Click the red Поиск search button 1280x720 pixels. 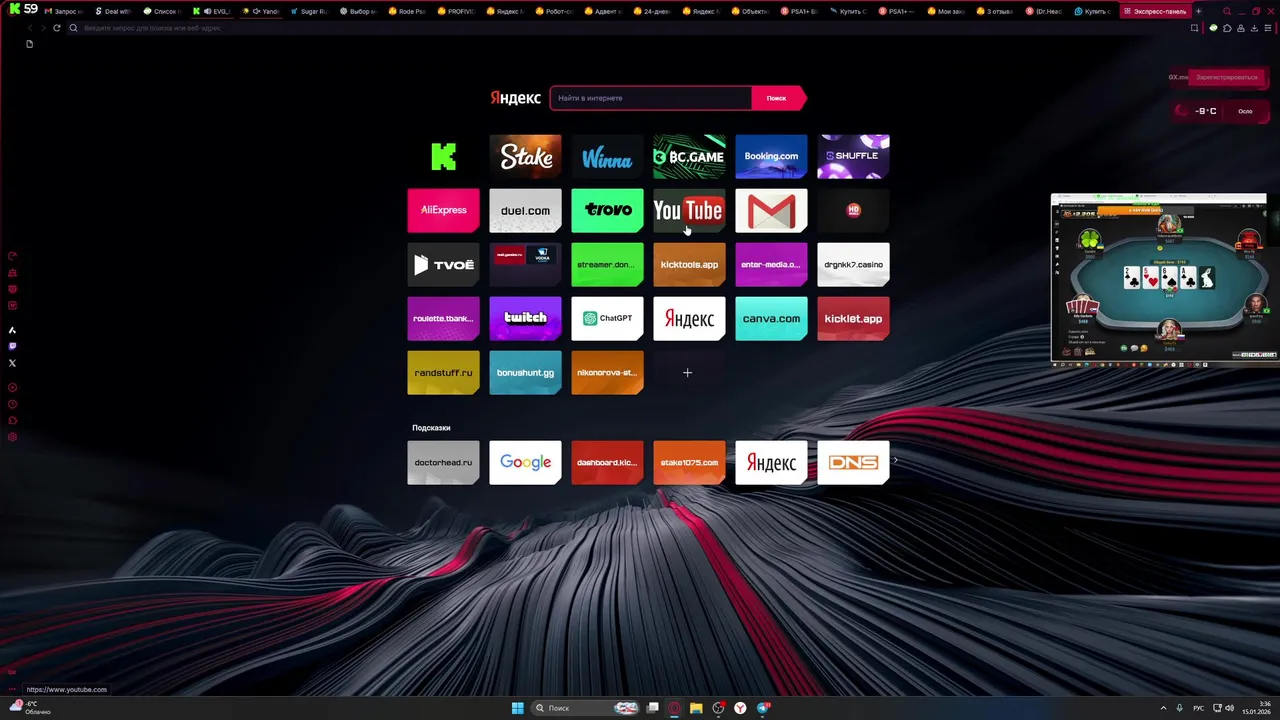(777, 98)
